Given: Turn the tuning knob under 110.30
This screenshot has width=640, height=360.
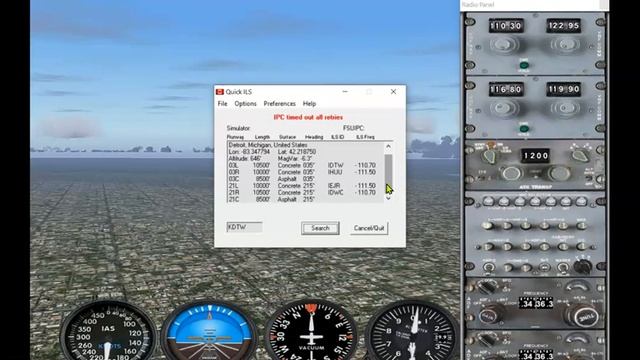Looking at the screenshot, I should click(x=504, y=45).
